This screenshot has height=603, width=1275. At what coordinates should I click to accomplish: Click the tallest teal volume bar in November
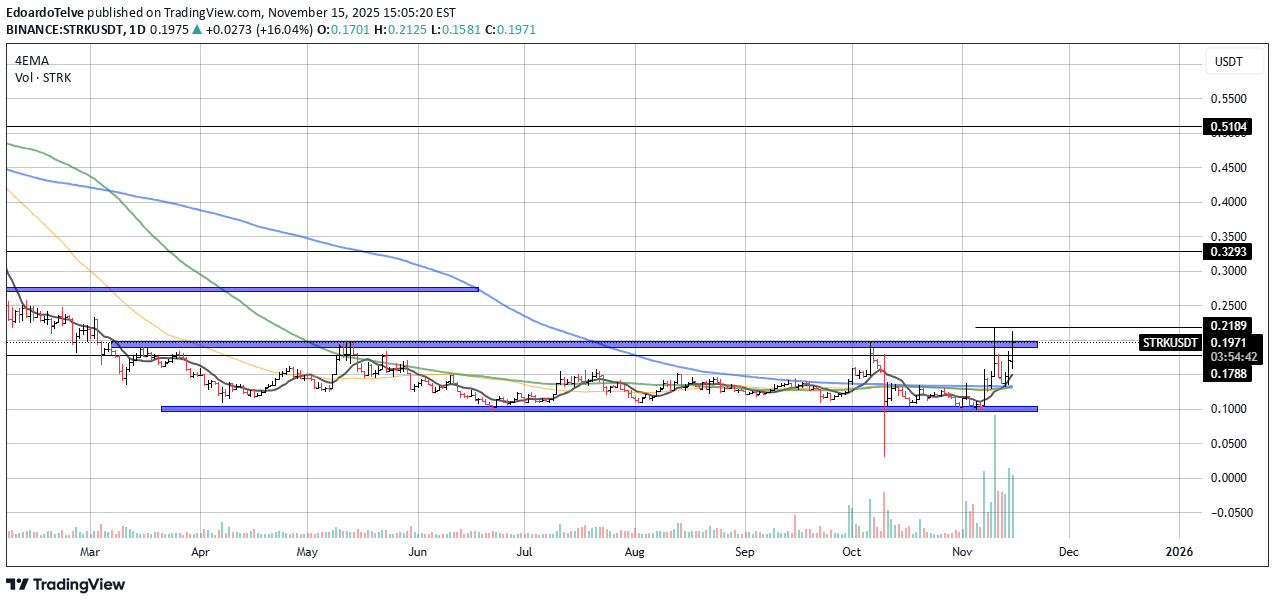tap(995, 475)
